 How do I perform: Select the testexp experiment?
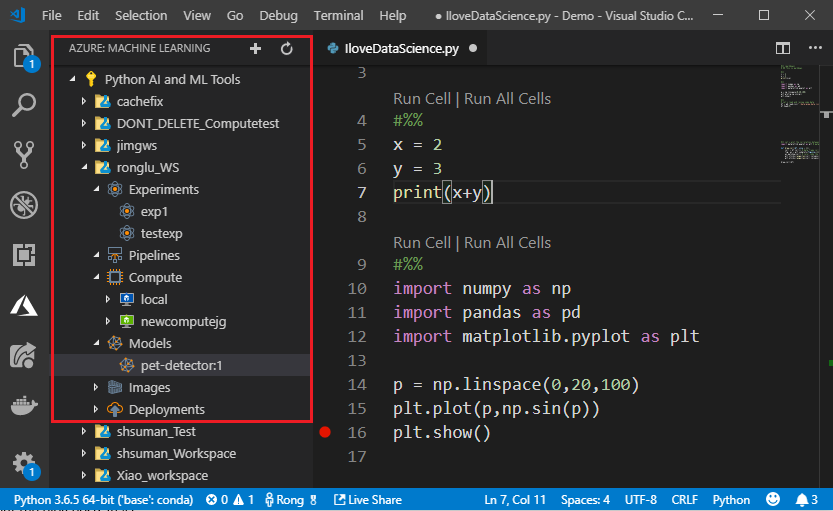click(162, 233)
